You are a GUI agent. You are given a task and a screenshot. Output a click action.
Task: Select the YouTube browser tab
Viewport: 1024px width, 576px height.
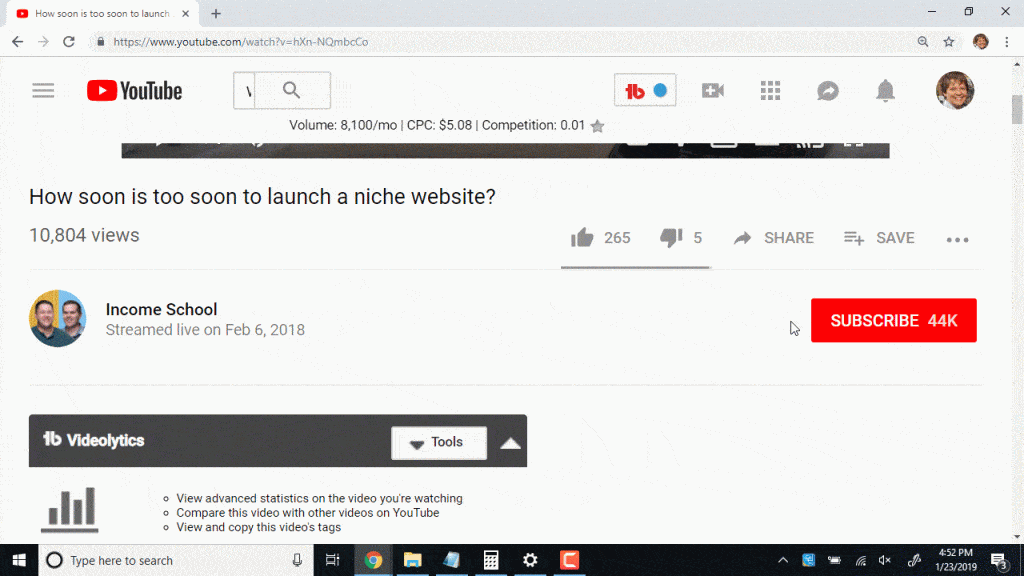[103, 14]
